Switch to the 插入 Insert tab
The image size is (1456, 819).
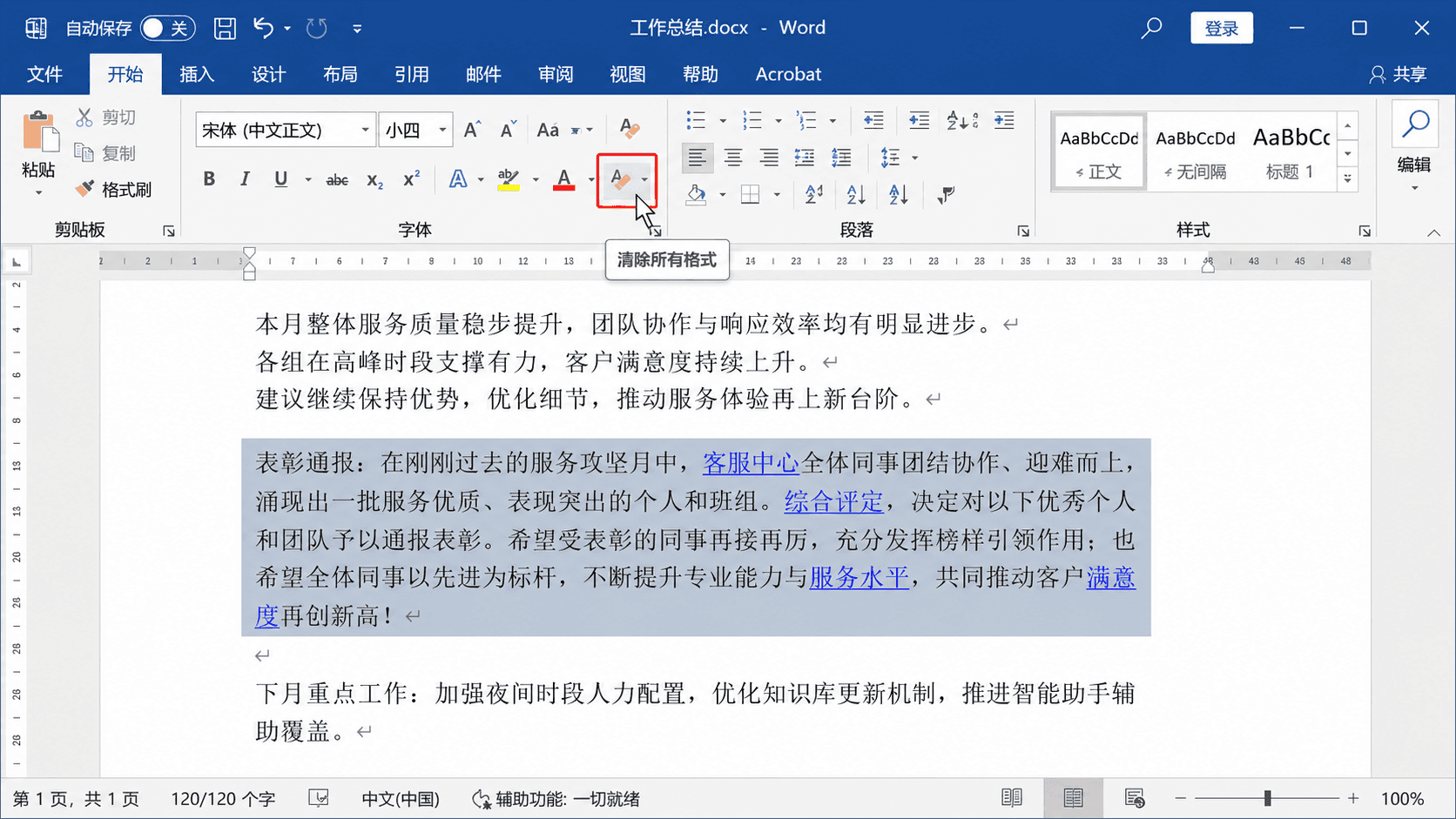[x=197, y=74]
